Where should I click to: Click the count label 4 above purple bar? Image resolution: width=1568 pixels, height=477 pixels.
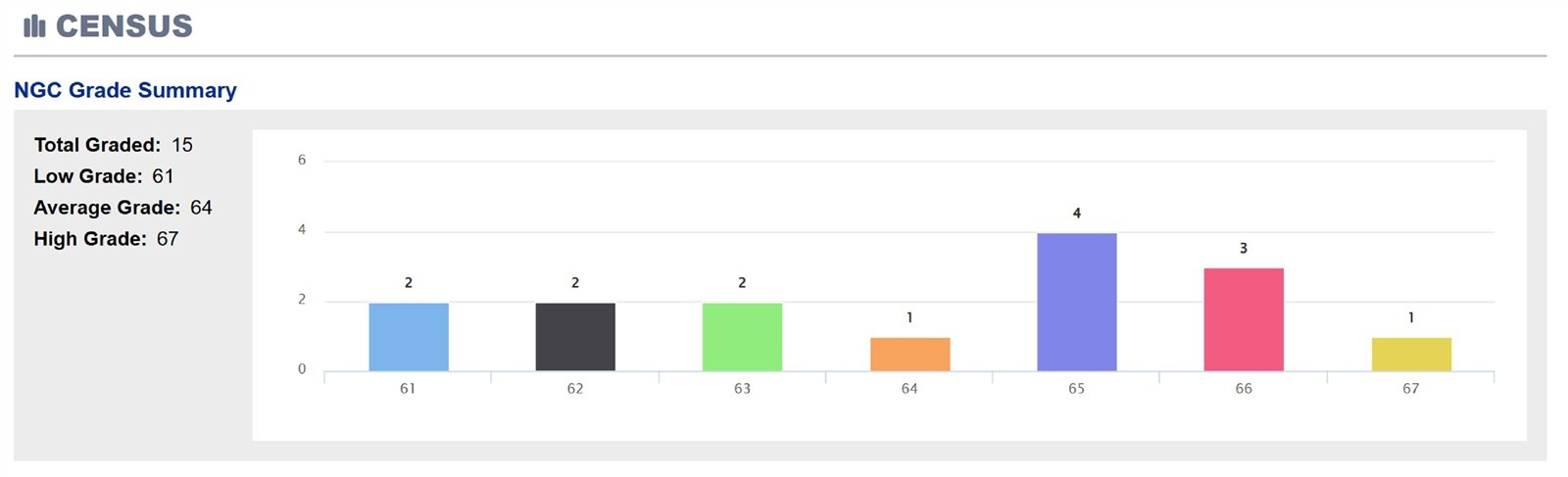pyautogui.click(x=1076, y=214)
